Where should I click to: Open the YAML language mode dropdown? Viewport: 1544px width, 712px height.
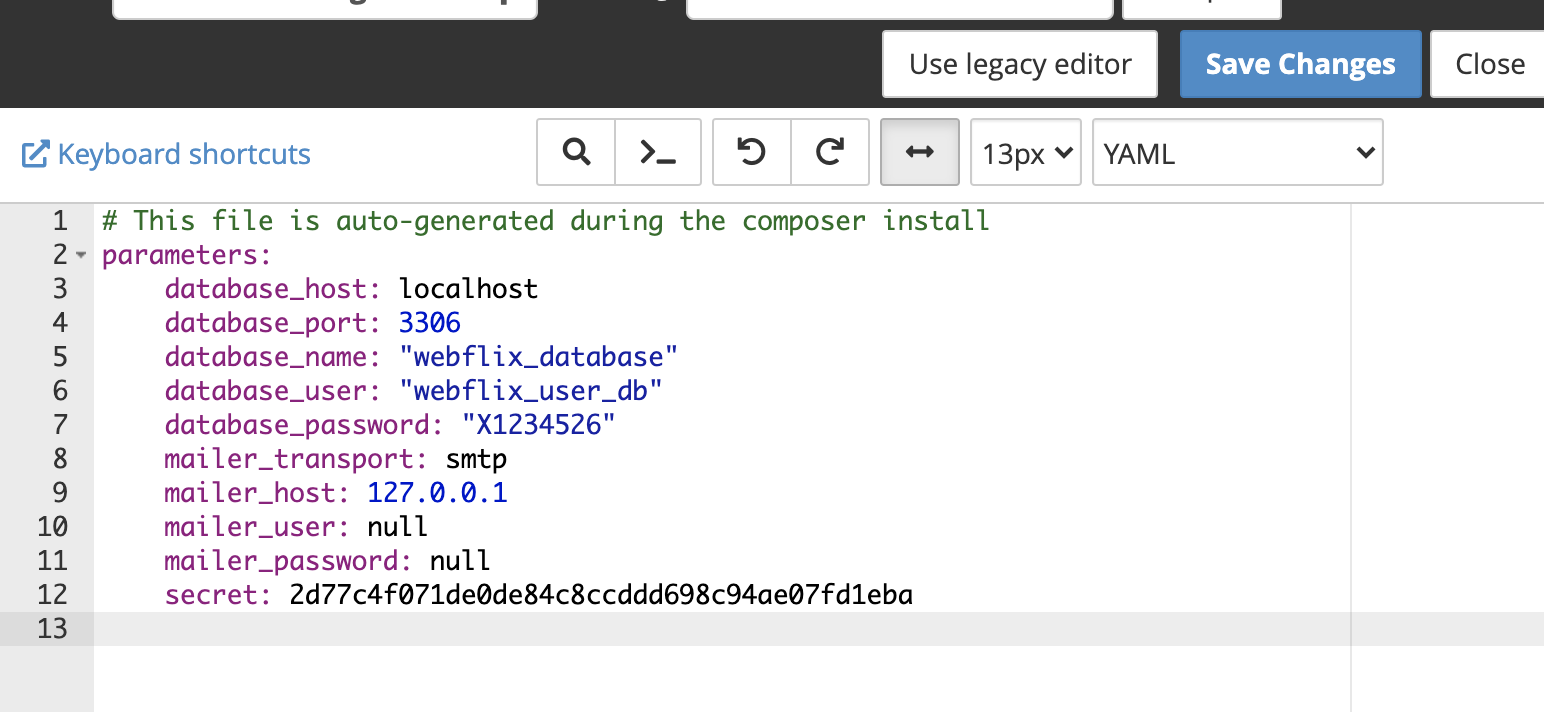tap(1237, 153)
